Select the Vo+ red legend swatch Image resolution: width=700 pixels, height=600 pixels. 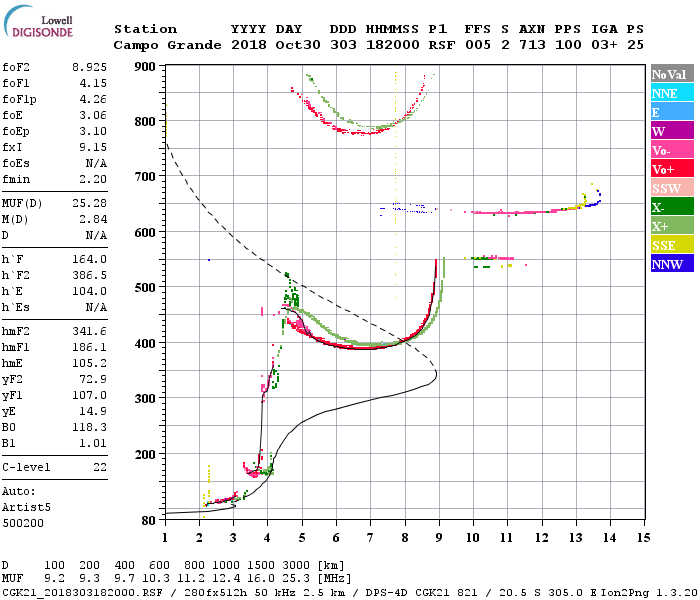point(672,169)
